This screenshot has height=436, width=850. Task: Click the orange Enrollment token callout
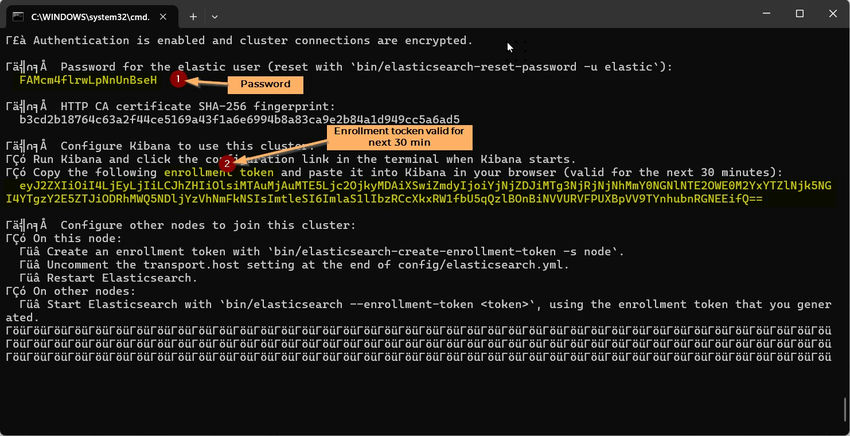click(397, 137)
